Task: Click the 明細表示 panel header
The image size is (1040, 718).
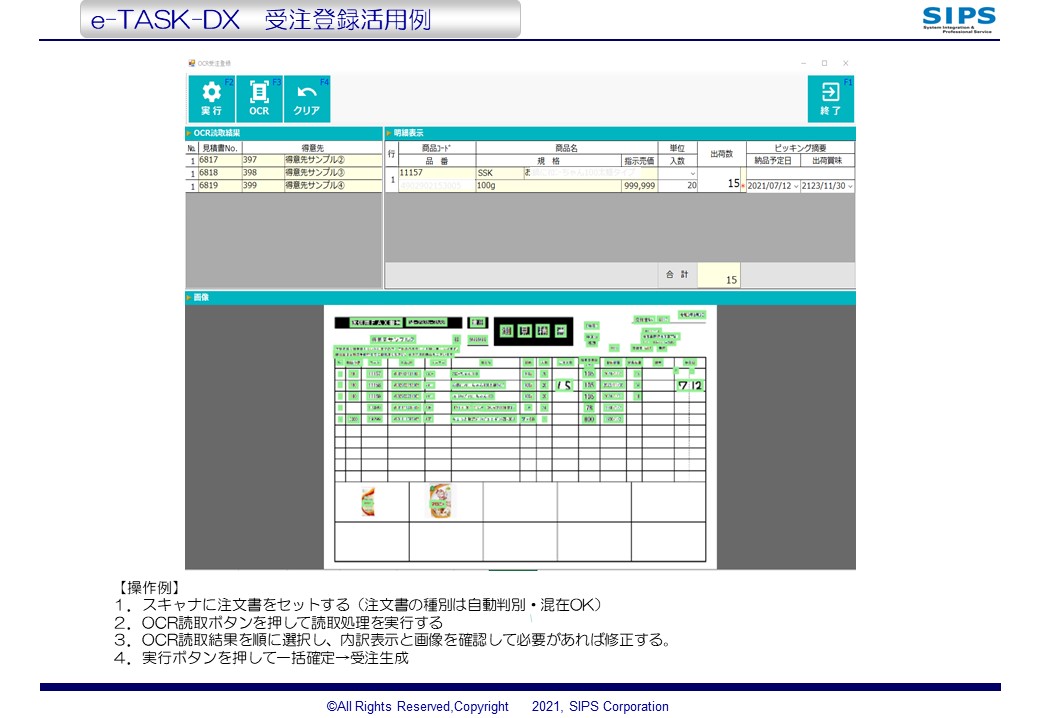Action: pyautogui.click(x=619, y=133)
